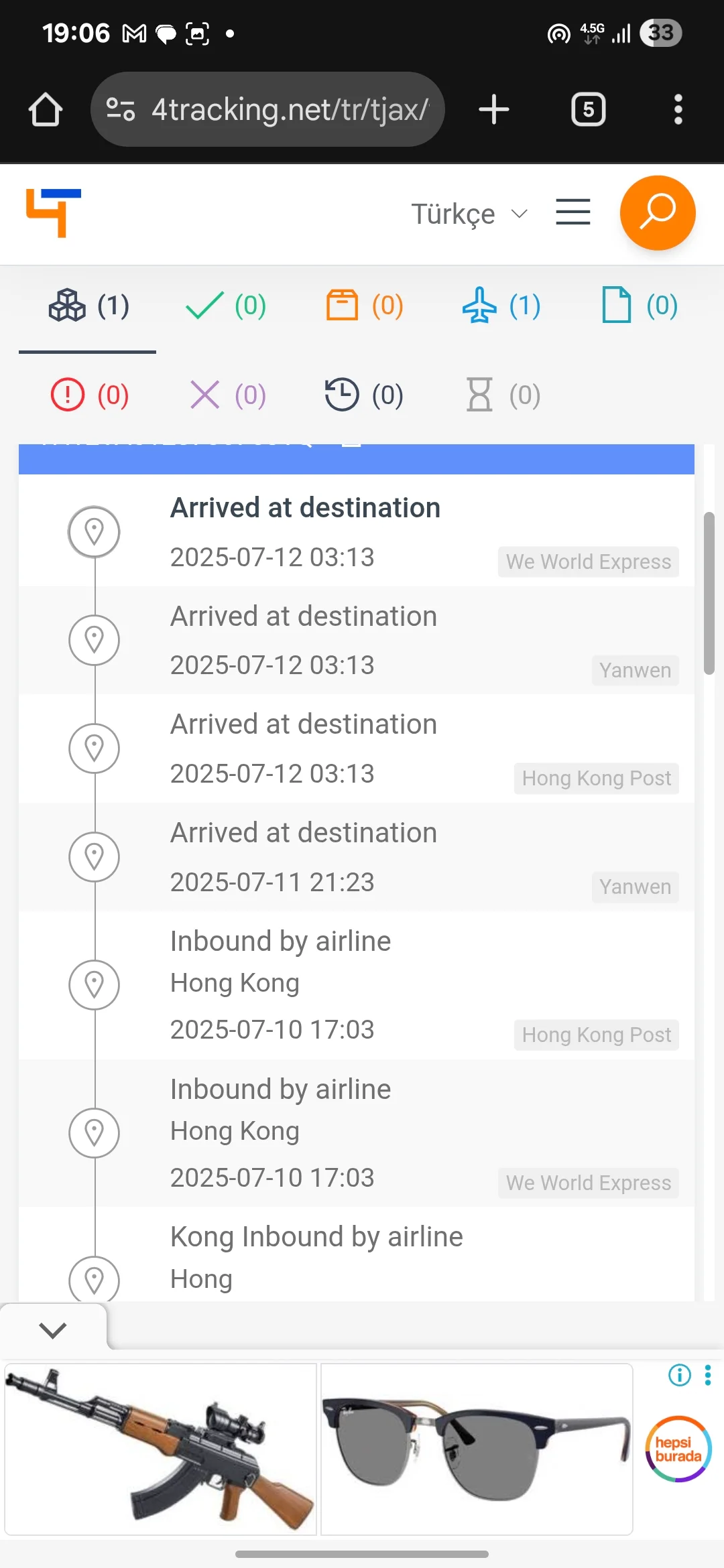Open browser three-dot overflow menu

click(678, 110)
